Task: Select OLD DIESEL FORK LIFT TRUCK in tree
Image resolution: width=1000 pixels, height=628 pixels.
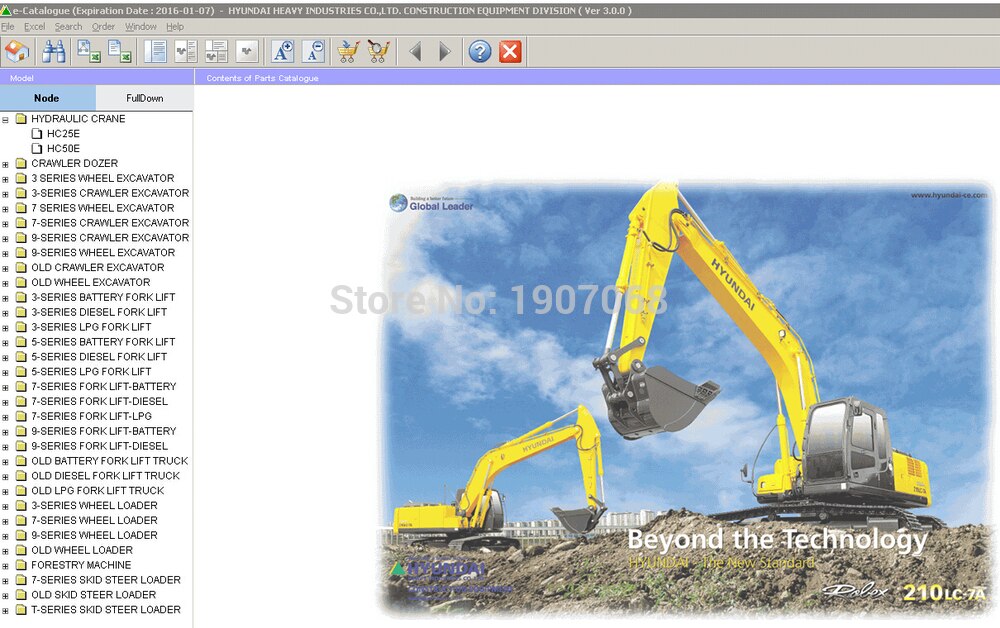Action: click(x=105, y=476)
